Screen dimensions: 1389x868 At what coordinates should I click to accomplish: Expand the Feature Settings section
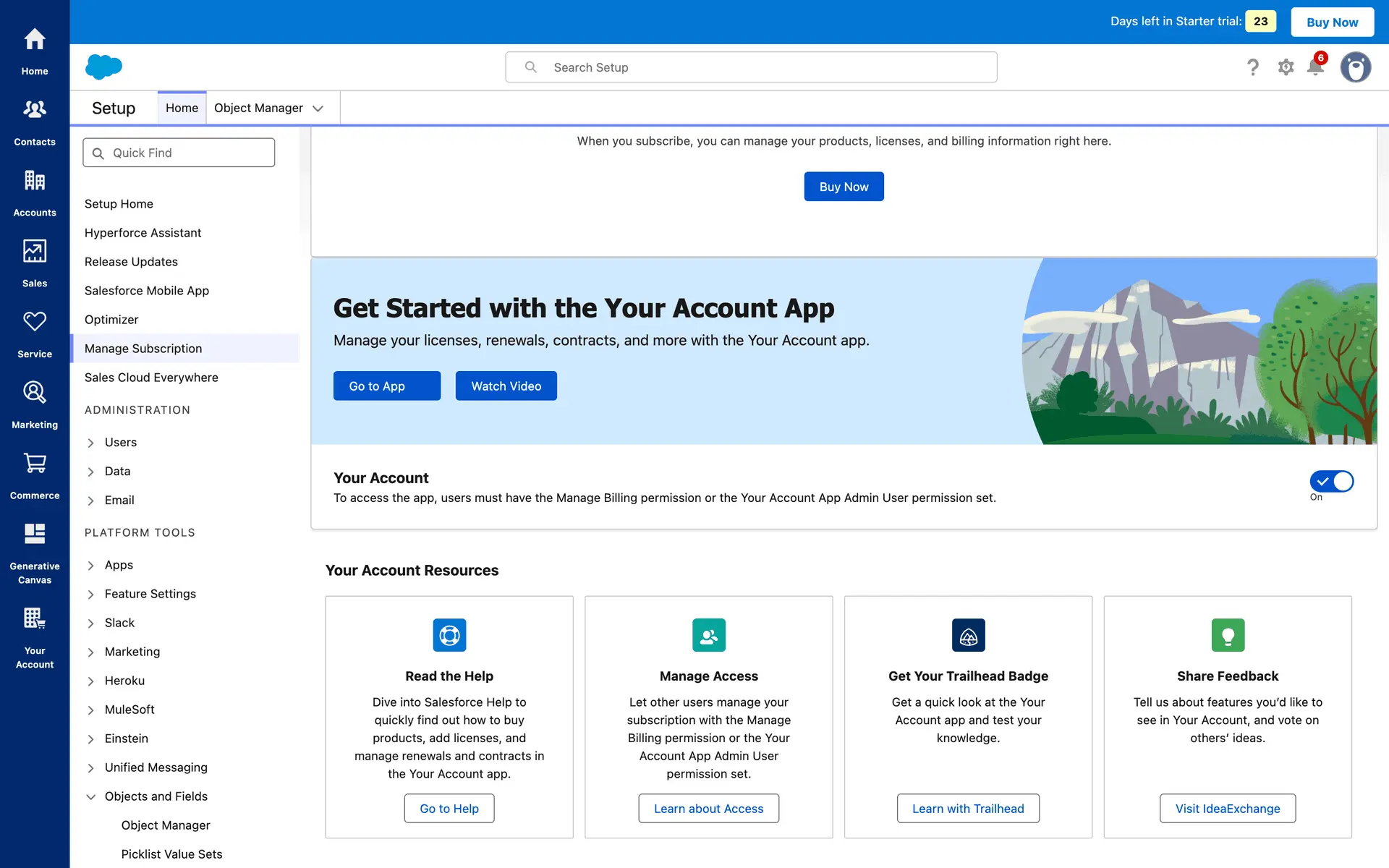(91, 595)
